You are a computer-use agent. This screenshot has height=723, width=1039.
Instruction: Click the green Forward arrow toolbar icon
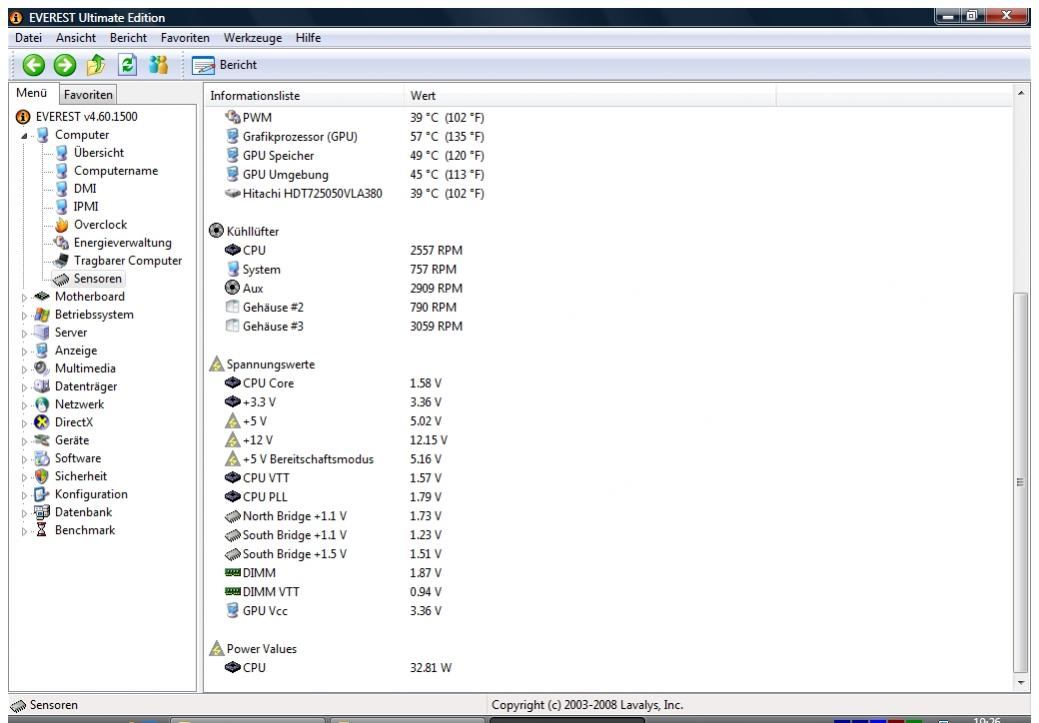pos(64,65)
